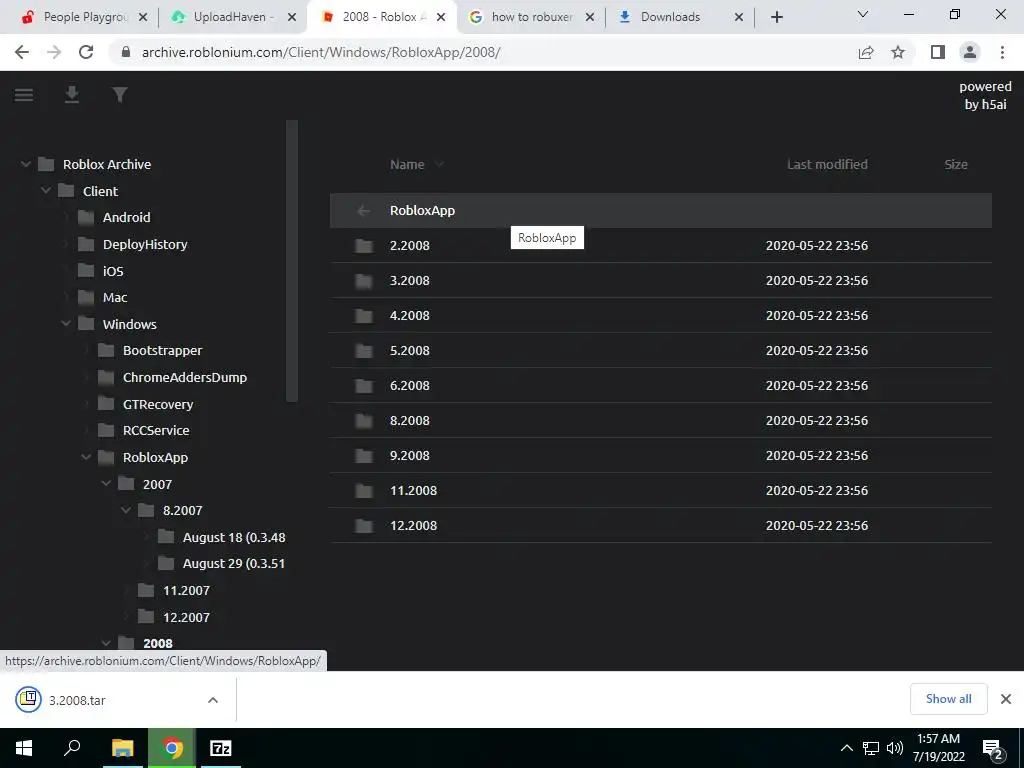Click the share page icon in address bar
The width and height of the screenshot is (1024, 768).
coord(866,52)
